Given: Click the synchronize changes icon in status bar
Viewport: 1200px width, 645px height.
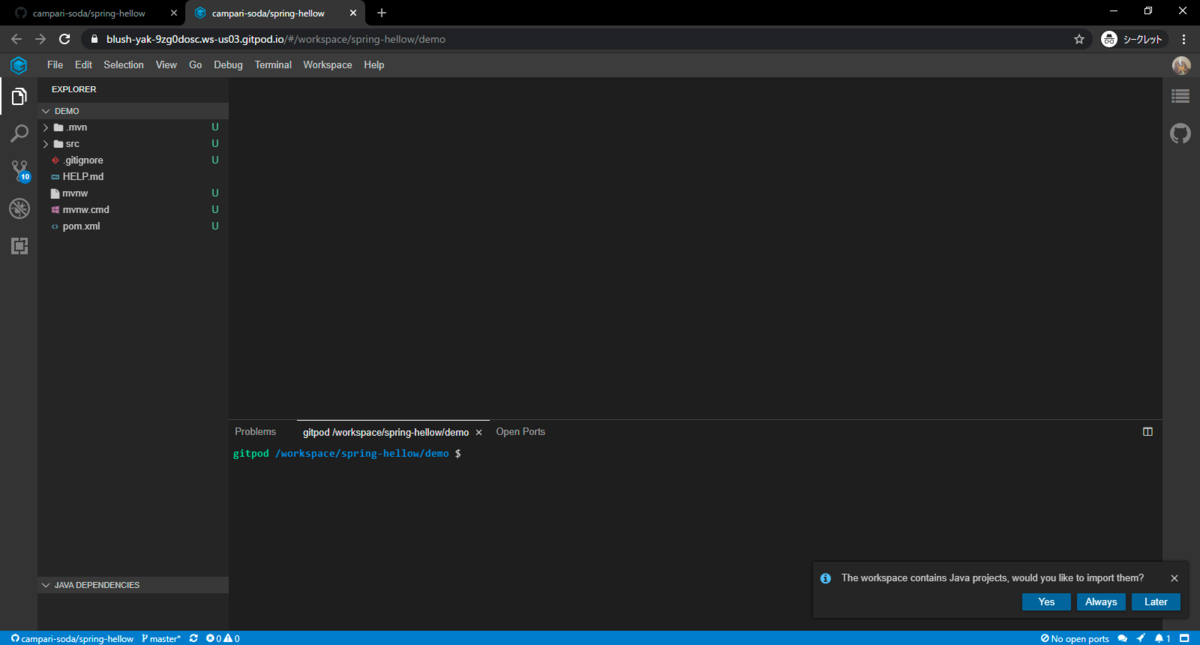Looking at the screenshot, I should click(x=193, y=638).
